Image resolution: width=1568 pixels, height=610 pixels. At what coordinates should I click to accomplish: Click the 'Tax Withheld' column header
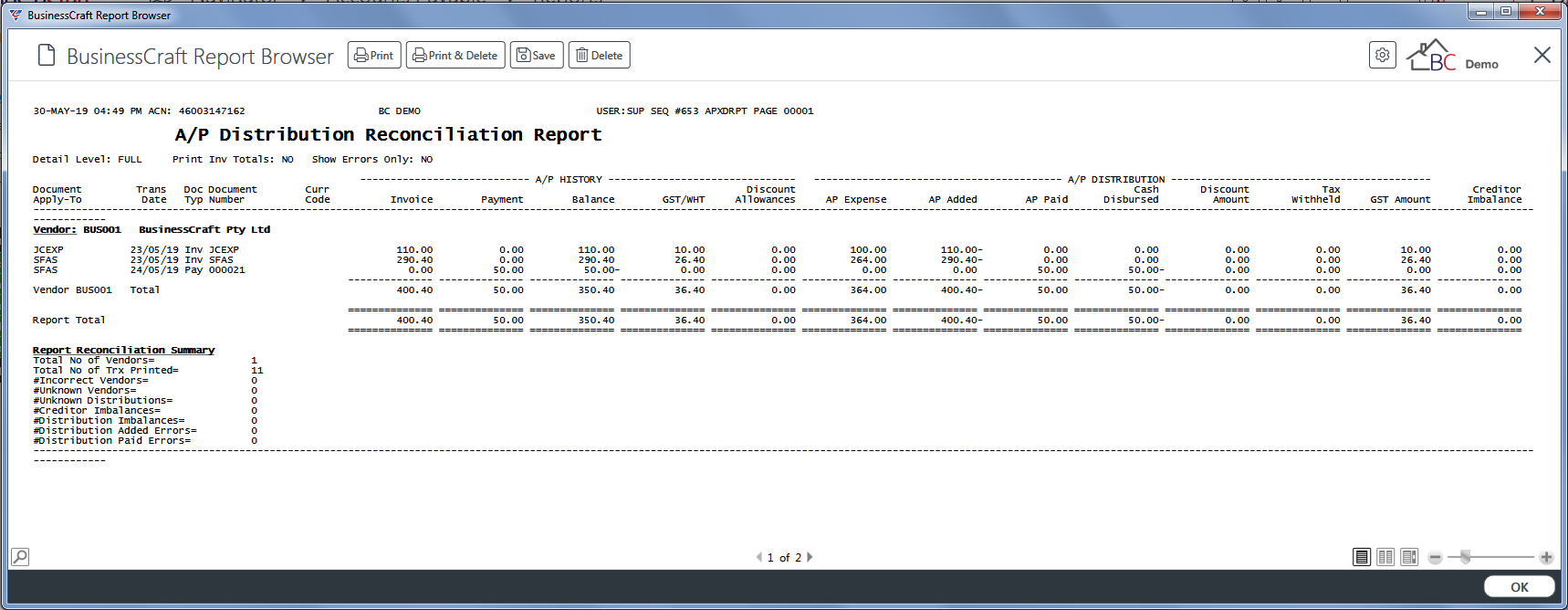[1316, 195]
